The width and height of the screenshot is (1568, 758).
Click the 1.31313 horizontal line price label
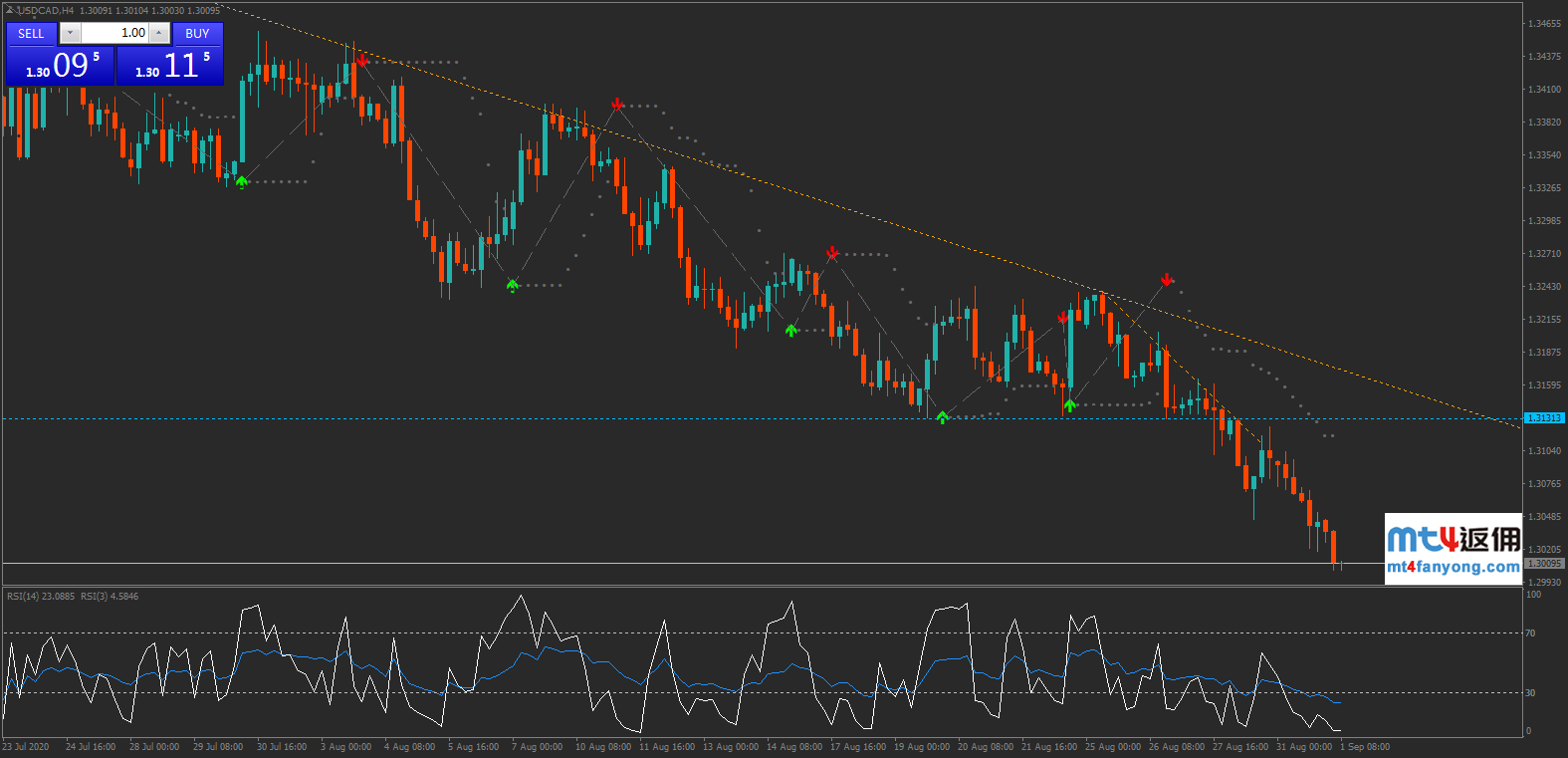[1544, 418]
